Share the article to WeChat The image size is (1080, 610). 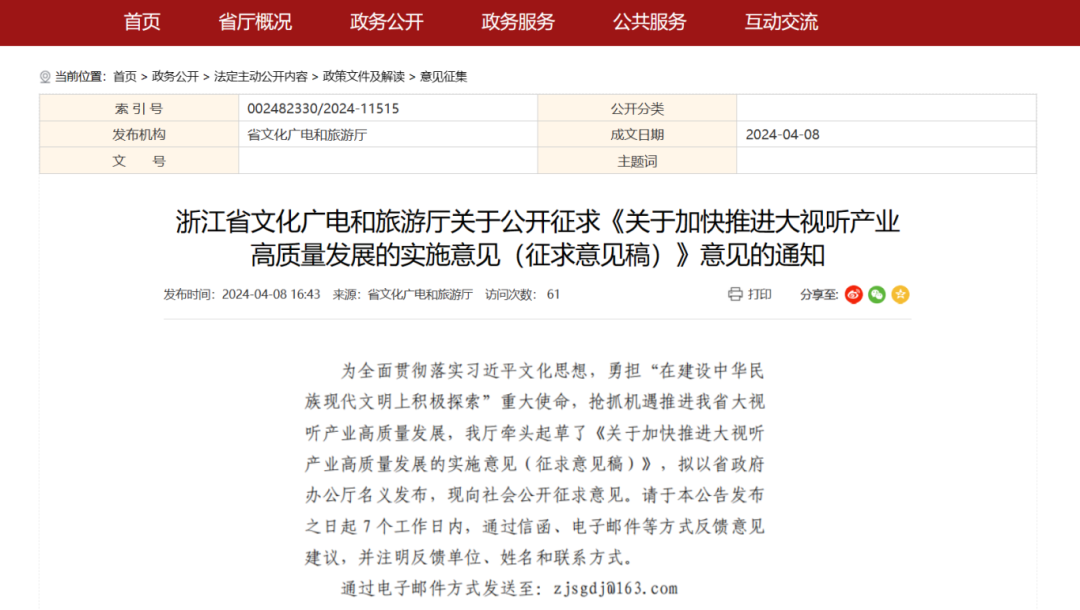[877, 294]
